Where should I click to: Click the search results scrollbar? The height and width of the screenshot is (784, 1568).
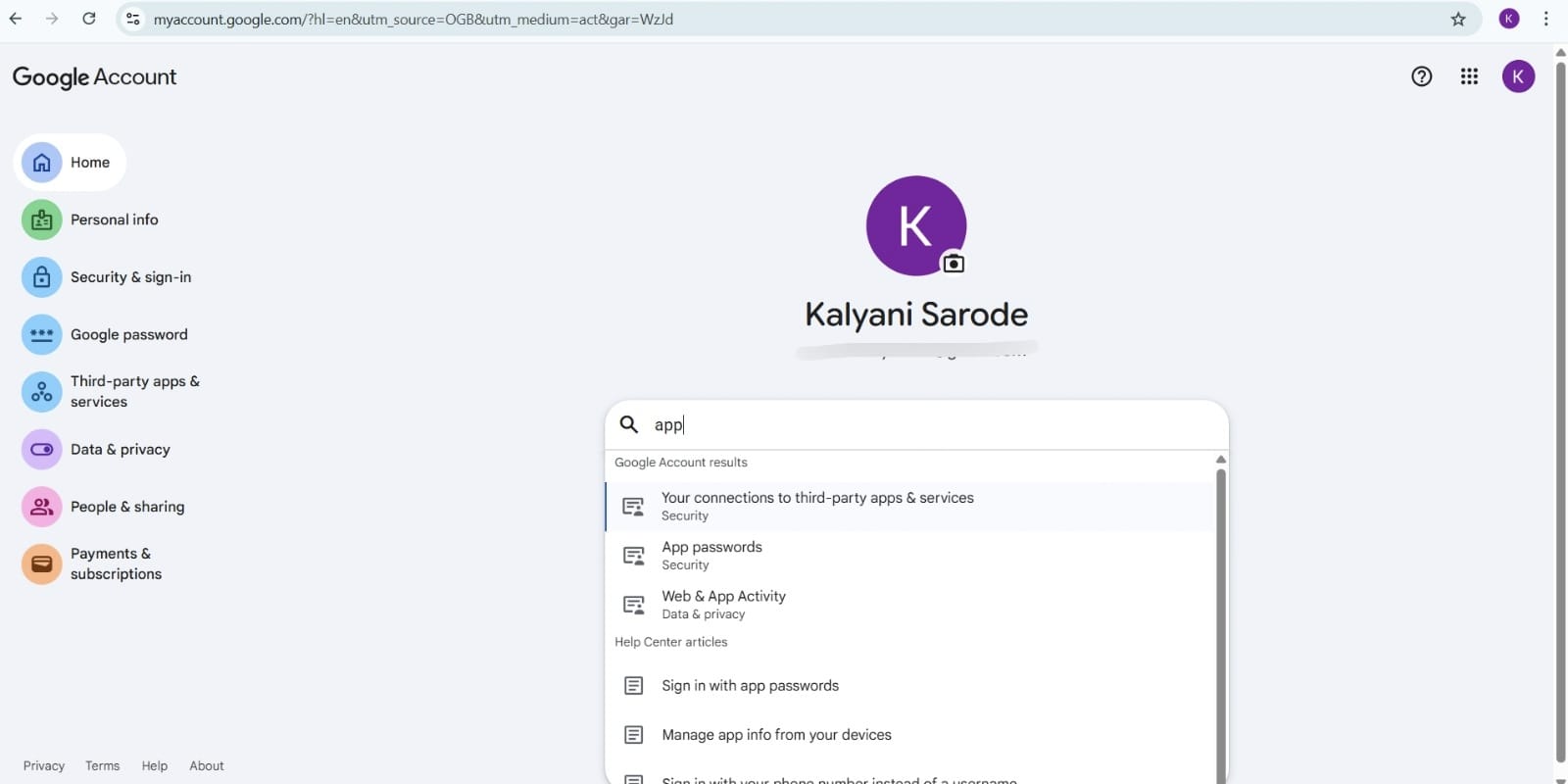pyautogui.click(x=1220, y=617)
